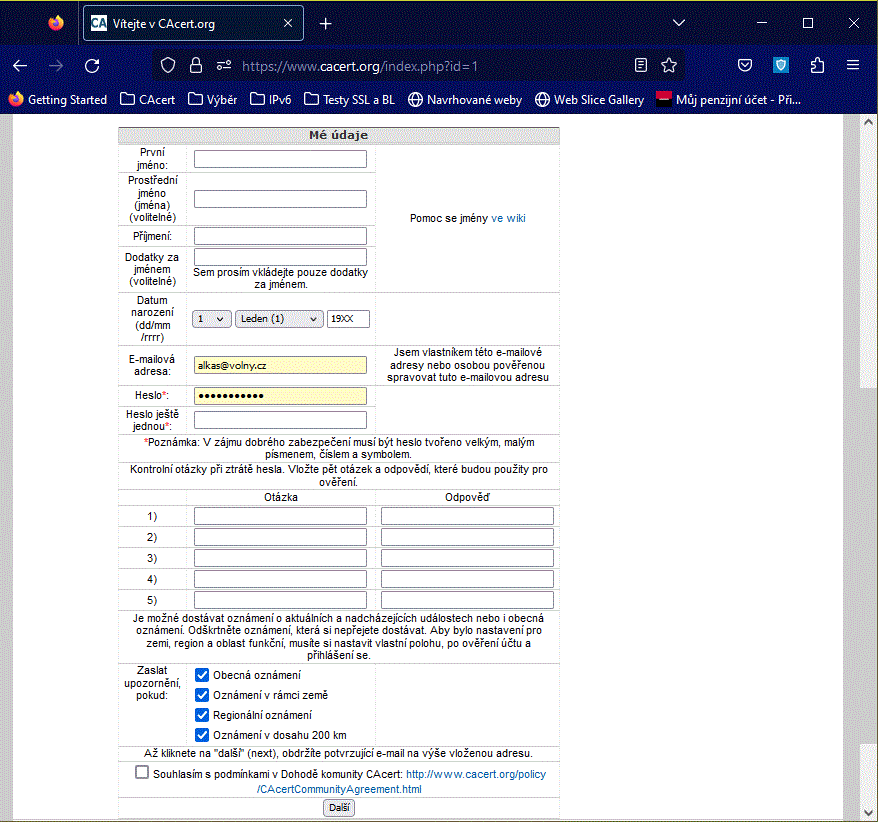Open the CAcert bookmarks folder

pos(147,100)
